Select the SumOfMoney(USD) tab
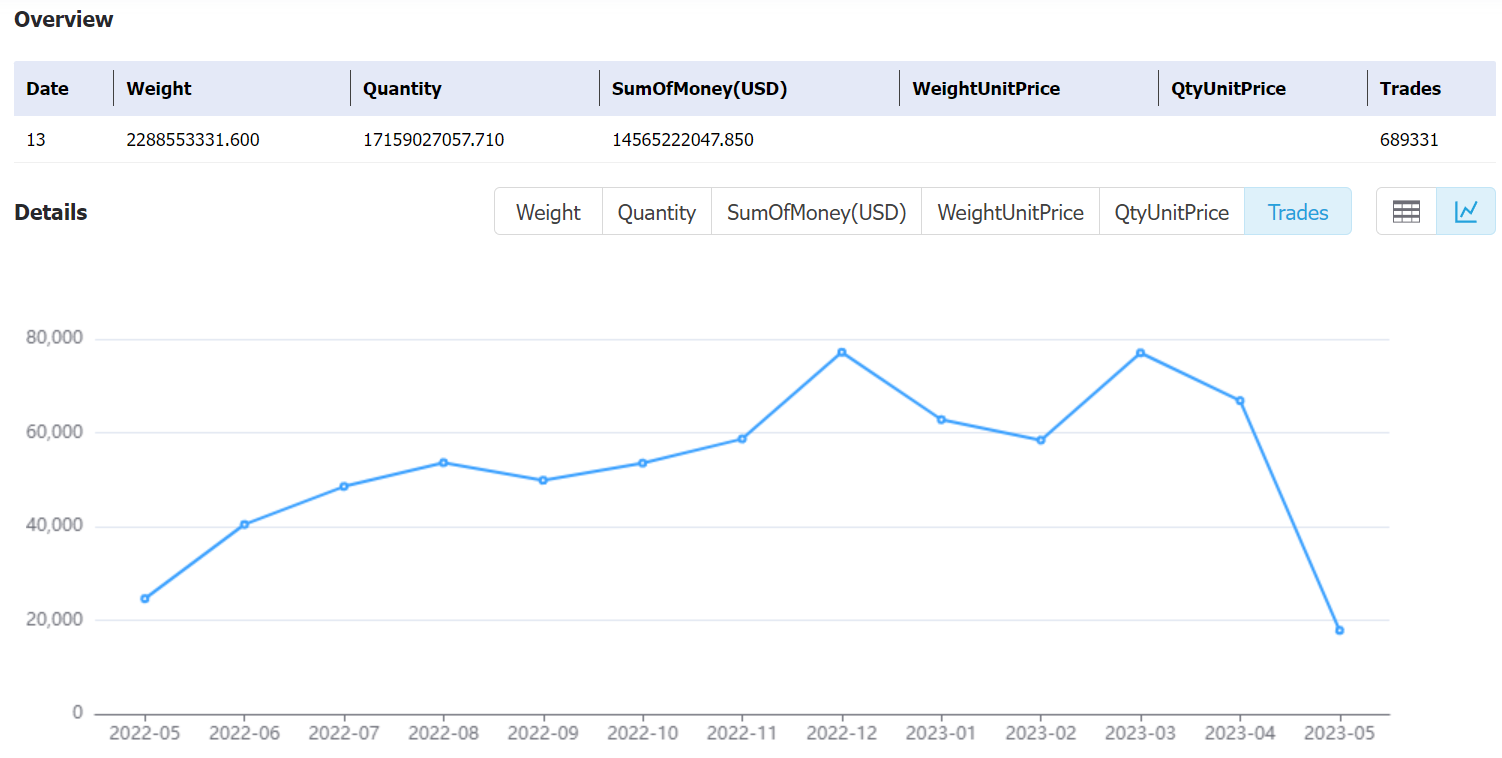1502x758 pixels. tap(816, 212)
